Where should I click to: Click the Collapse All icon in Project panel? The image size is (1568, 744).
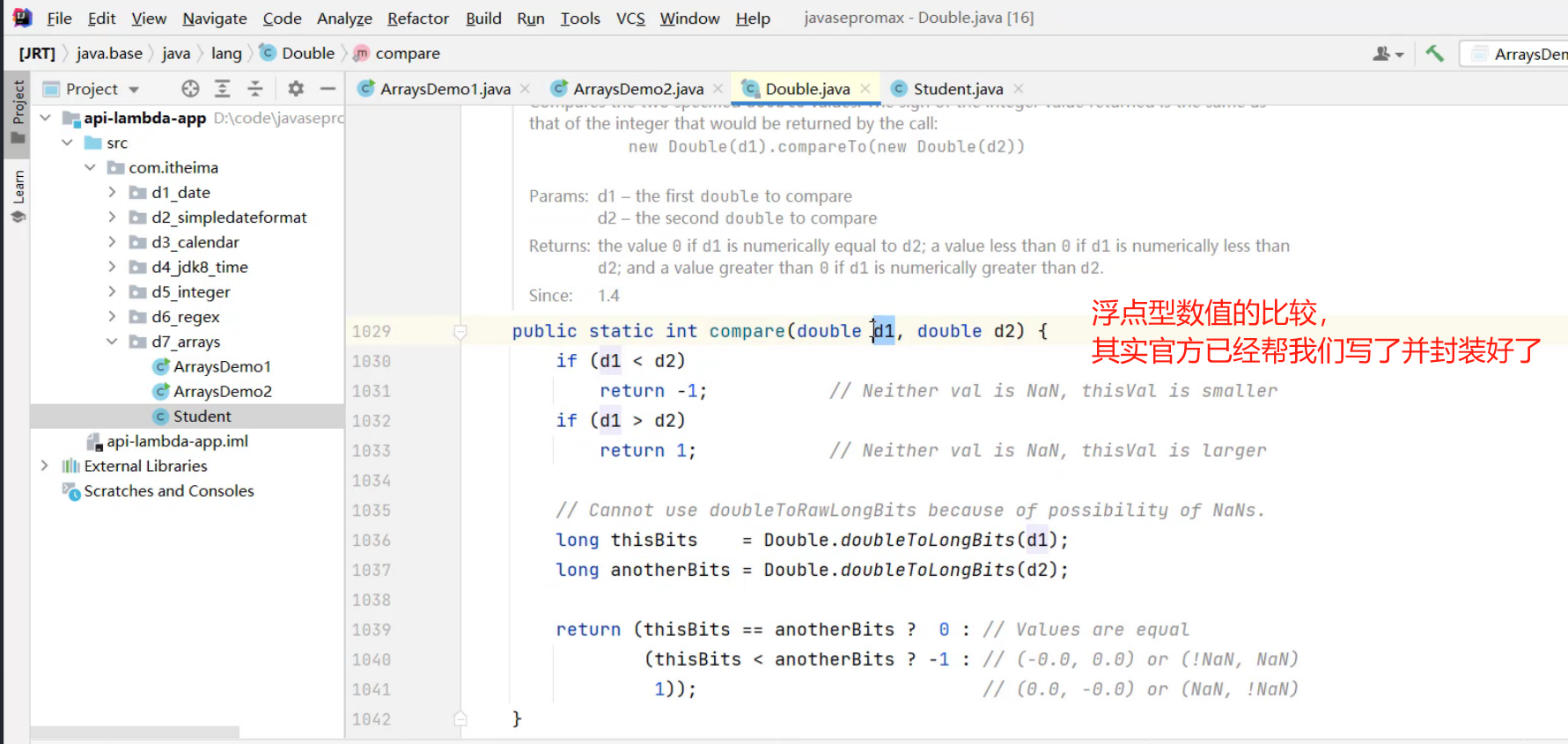coord(254,89)
